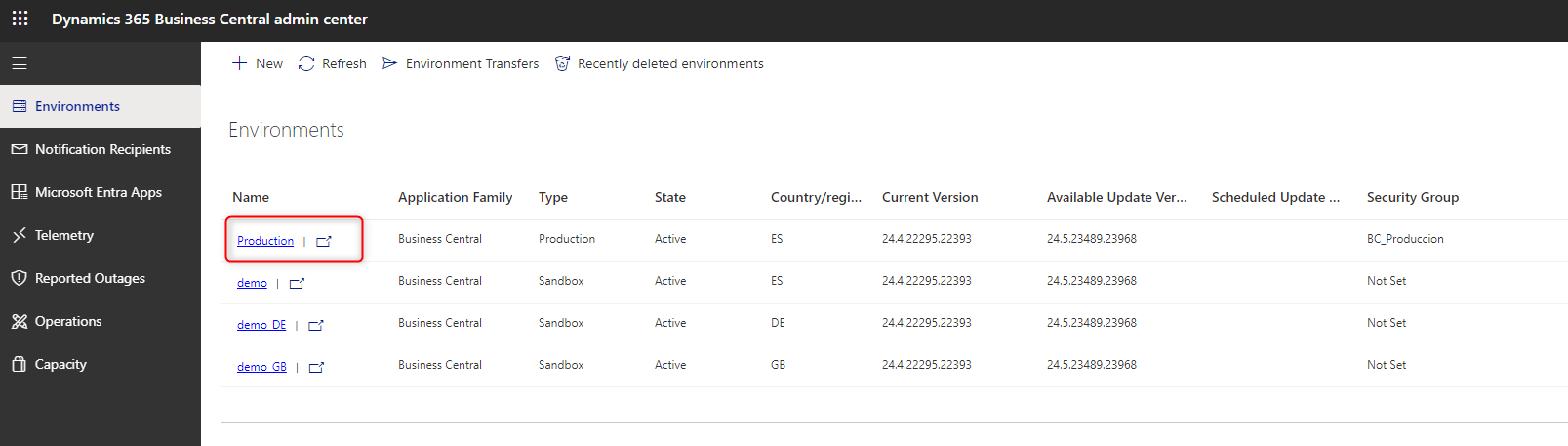Click the Operations tools icon
This screenshot has width=1568, height=446.
point(20,321)
